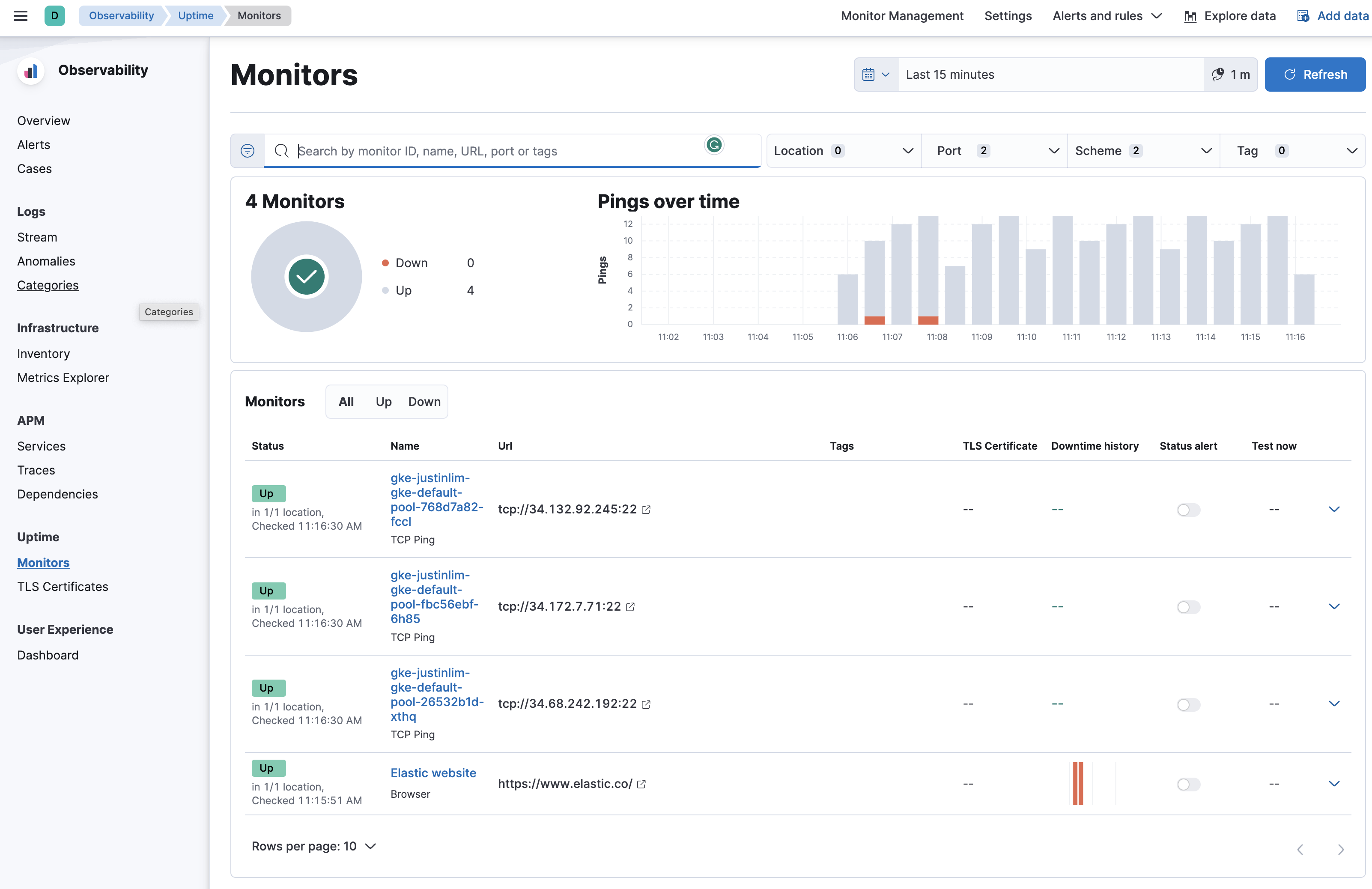This screenshot has width=1372, height=889.
Task: Go to next page arrow
Action: point(1340,849)
